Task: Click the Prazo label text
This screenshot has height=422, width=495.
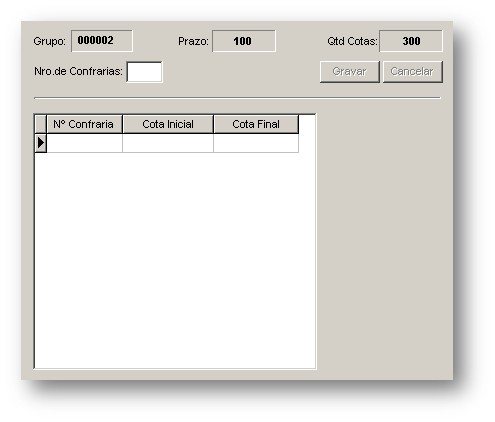Action: [193, 41]
